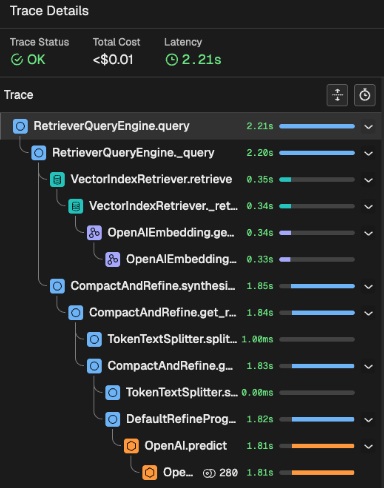Collapse the DefaultRefineProg... chevron
Viewport: 384px width, 488px height.
click(368, 420)
